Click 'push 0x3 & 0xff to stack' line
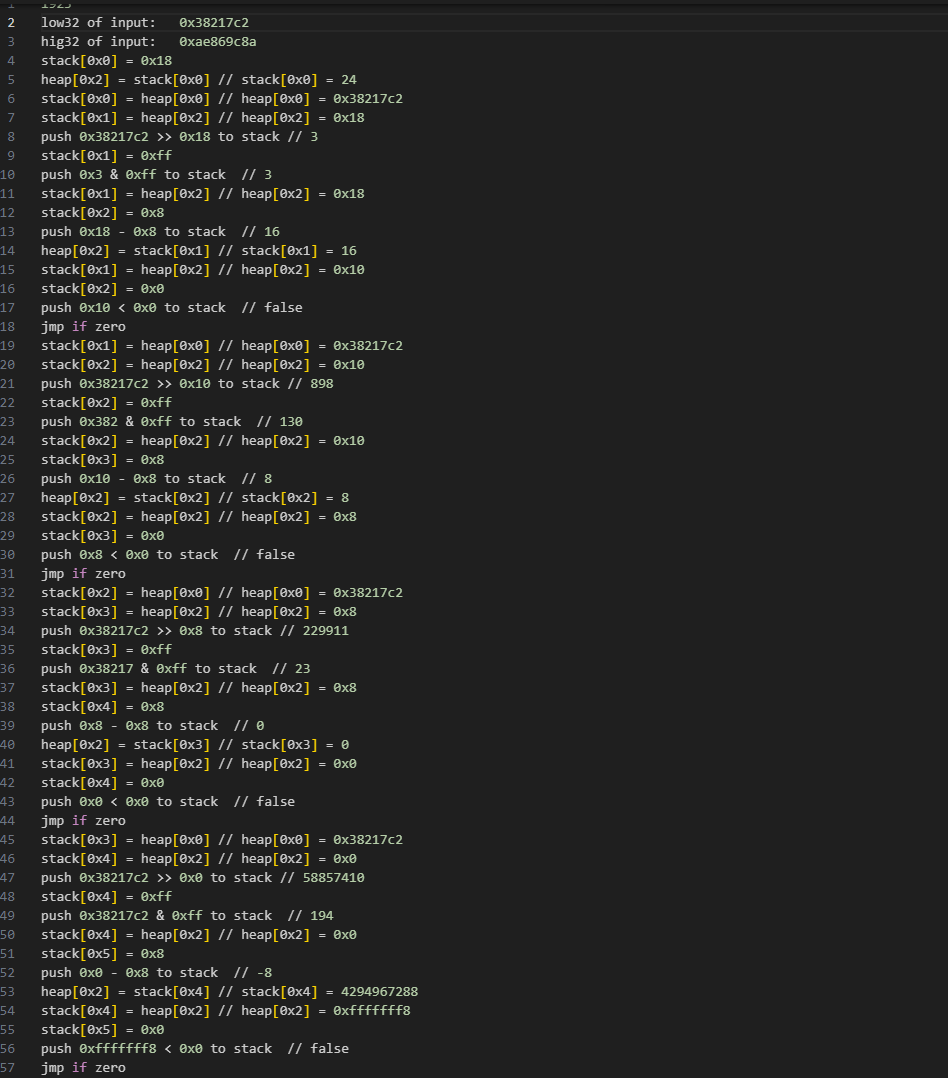Viewport: 948px width, 1078px height. [133, 175]
